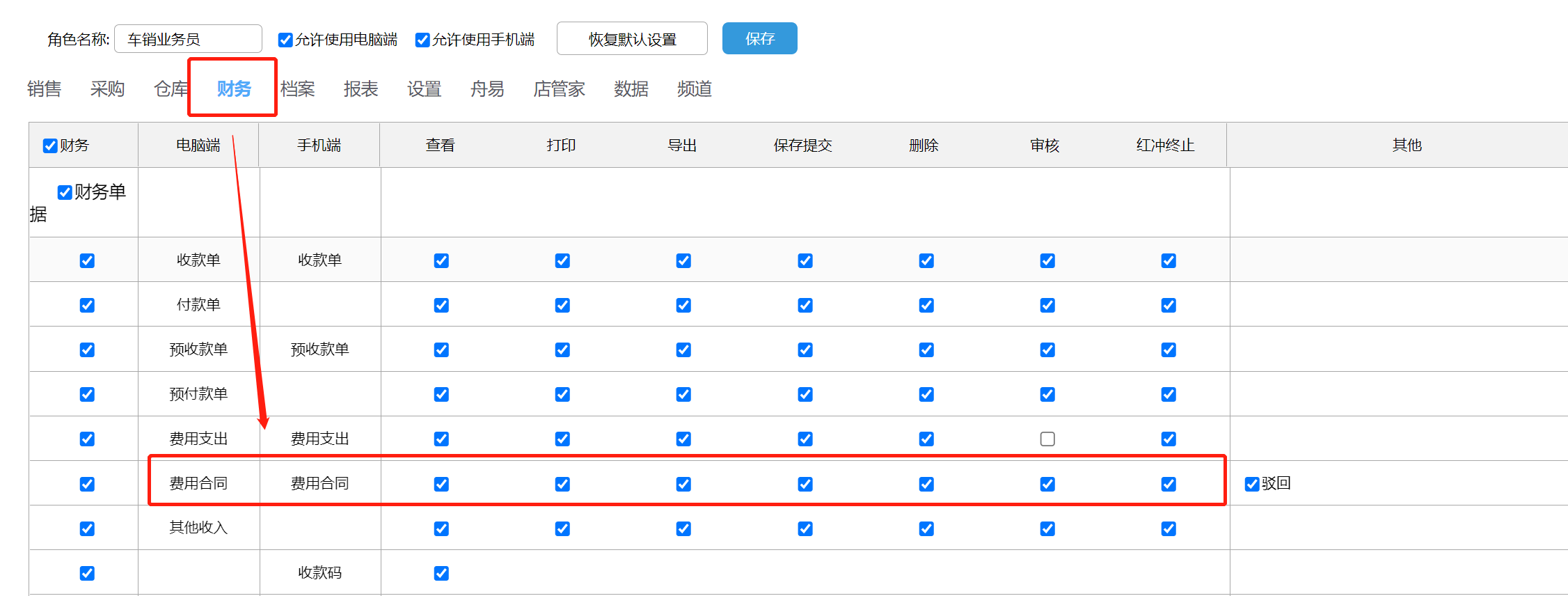Toggle the 财务单据 group checkbox
1568x596 pixels.
(65, 192)
